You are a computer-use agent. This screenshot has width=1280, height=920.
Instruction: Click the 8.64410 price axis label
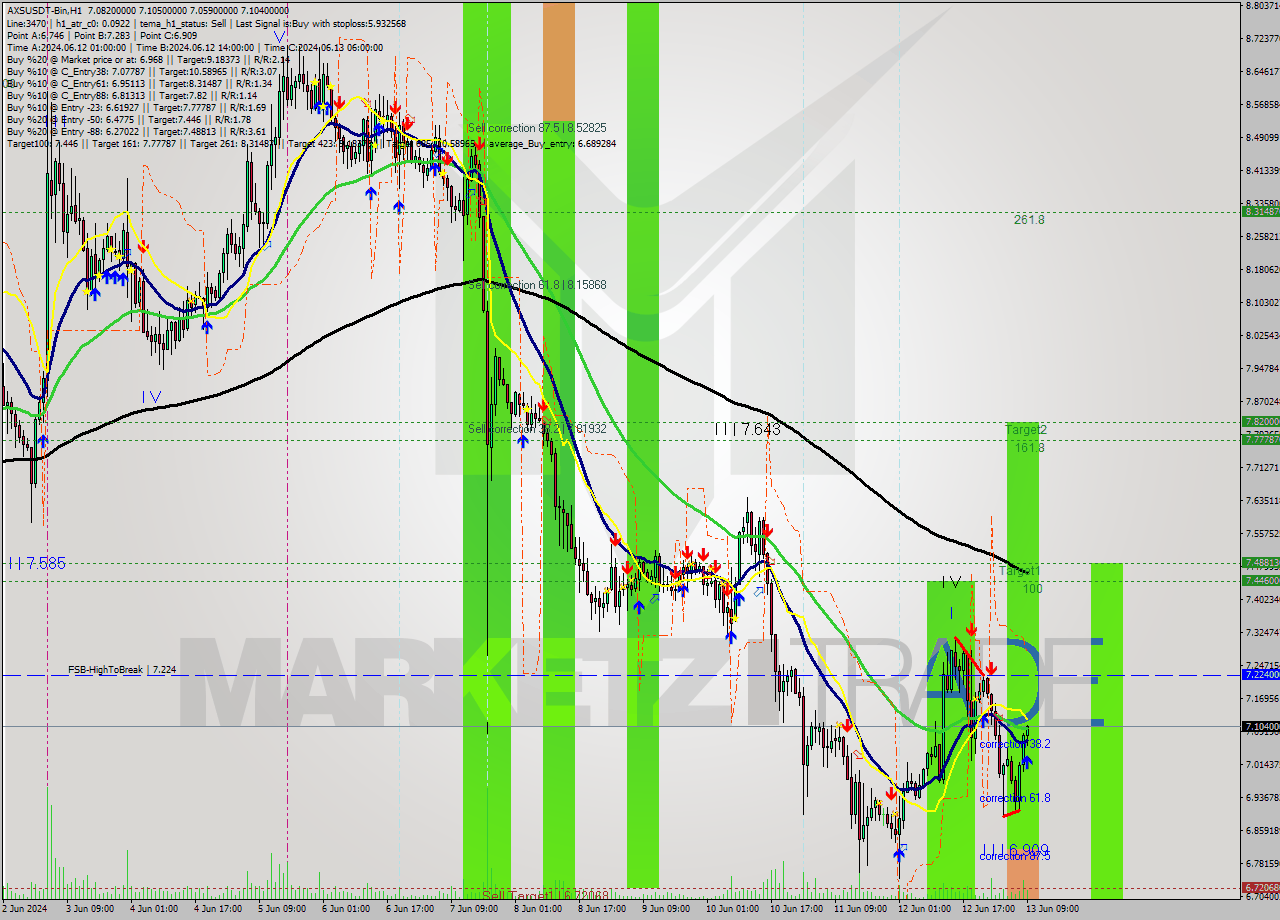tap(1261, 72)
